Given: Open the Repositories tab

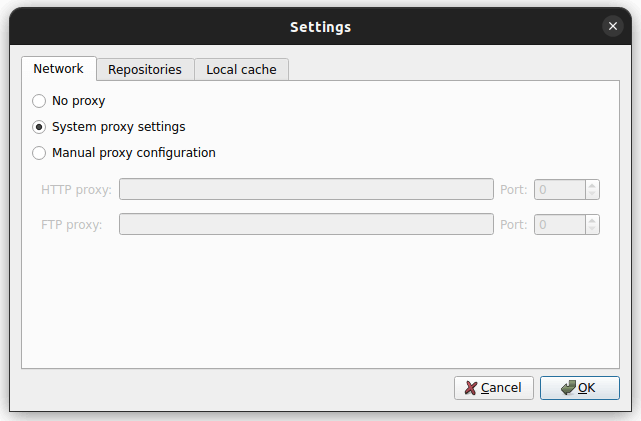Looking at the screenshot, I should pyautogui.click(x=145, y=70).
